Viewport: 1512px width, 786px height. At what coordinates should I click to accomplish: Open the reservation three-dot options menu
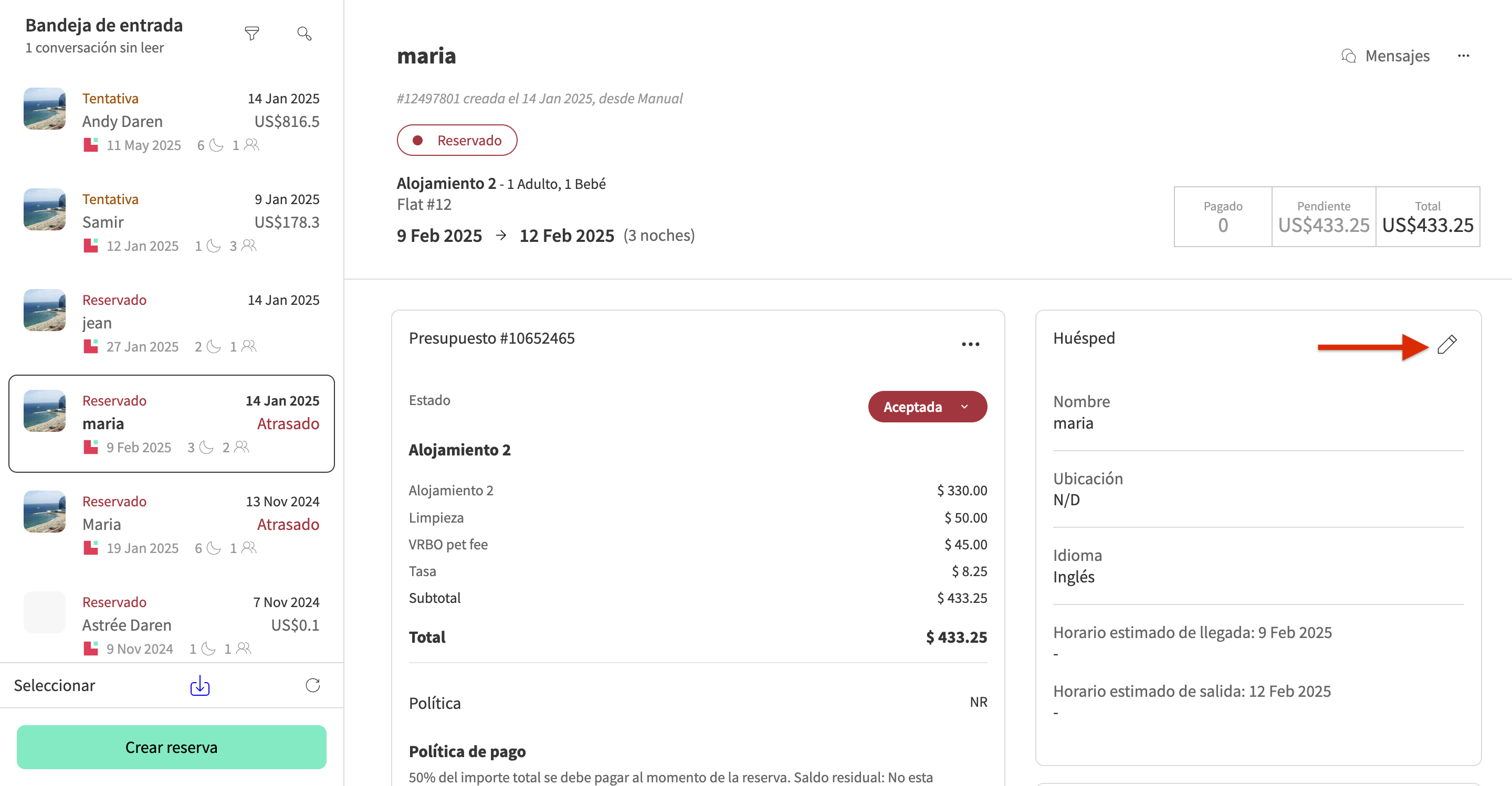pos(1463,56)
